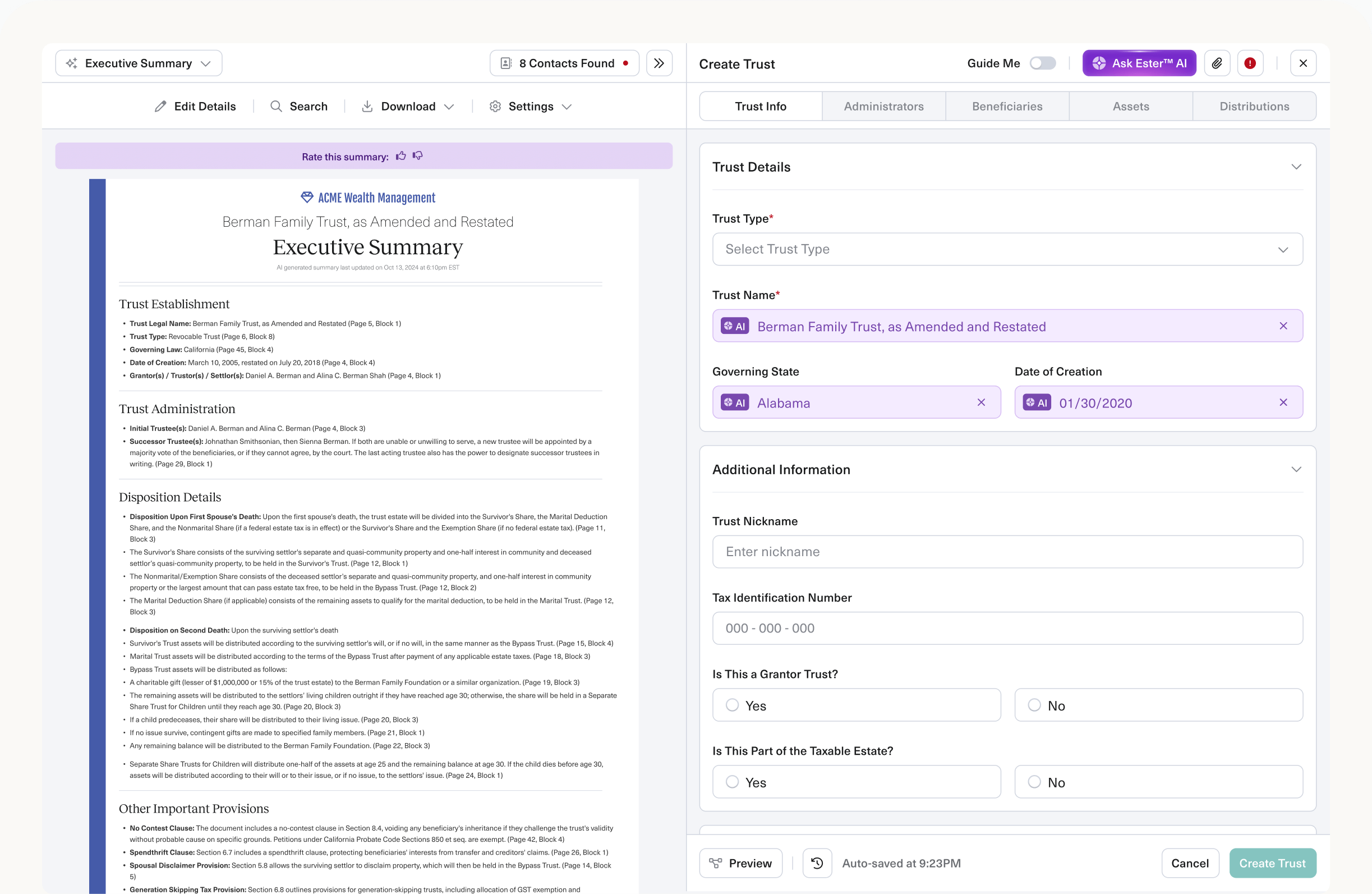
Task: Open the Executive Summary dropdown
Action: [139, 63]
